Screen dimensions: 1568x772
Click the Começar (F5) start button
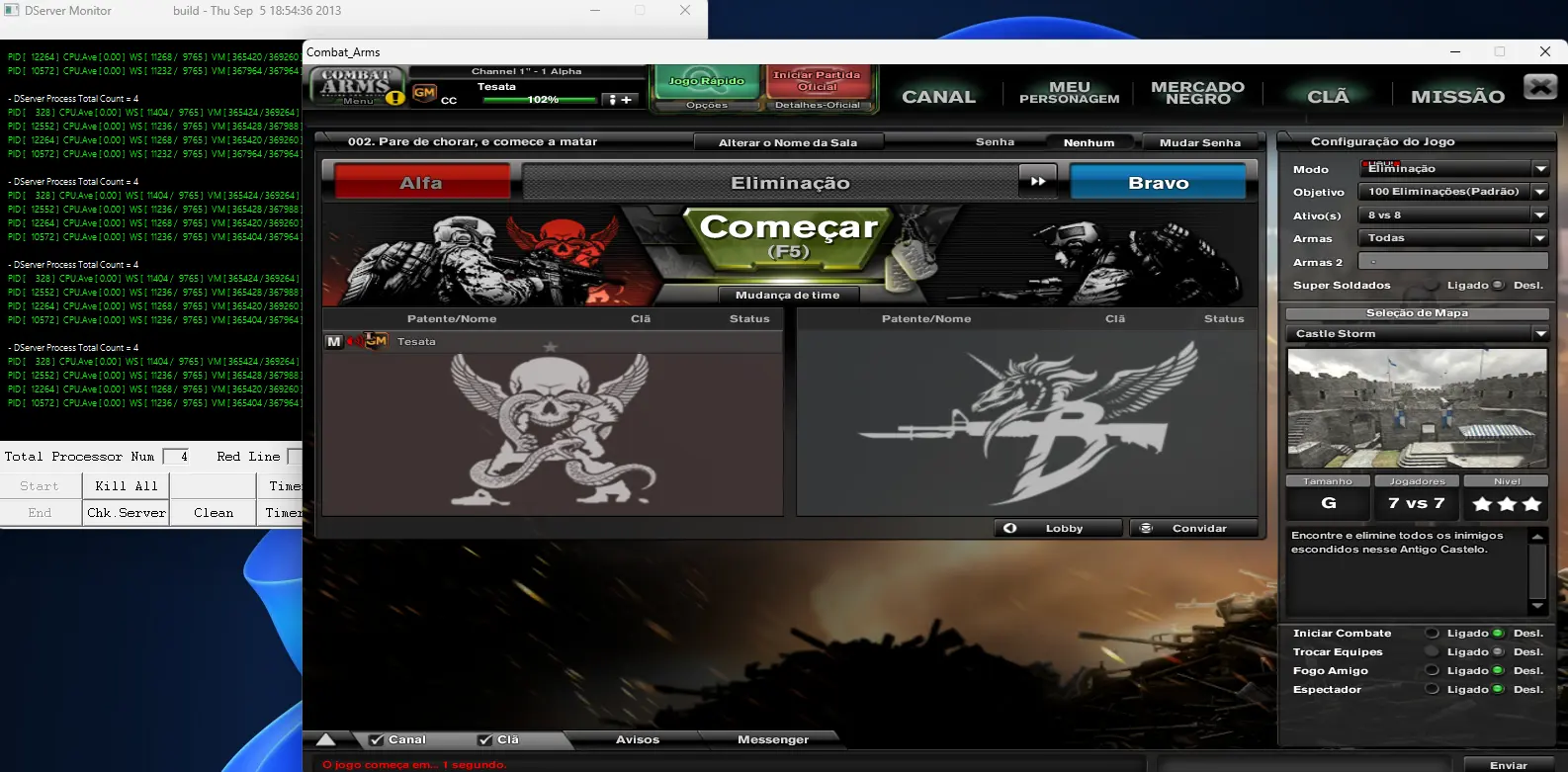pos(789,238)
